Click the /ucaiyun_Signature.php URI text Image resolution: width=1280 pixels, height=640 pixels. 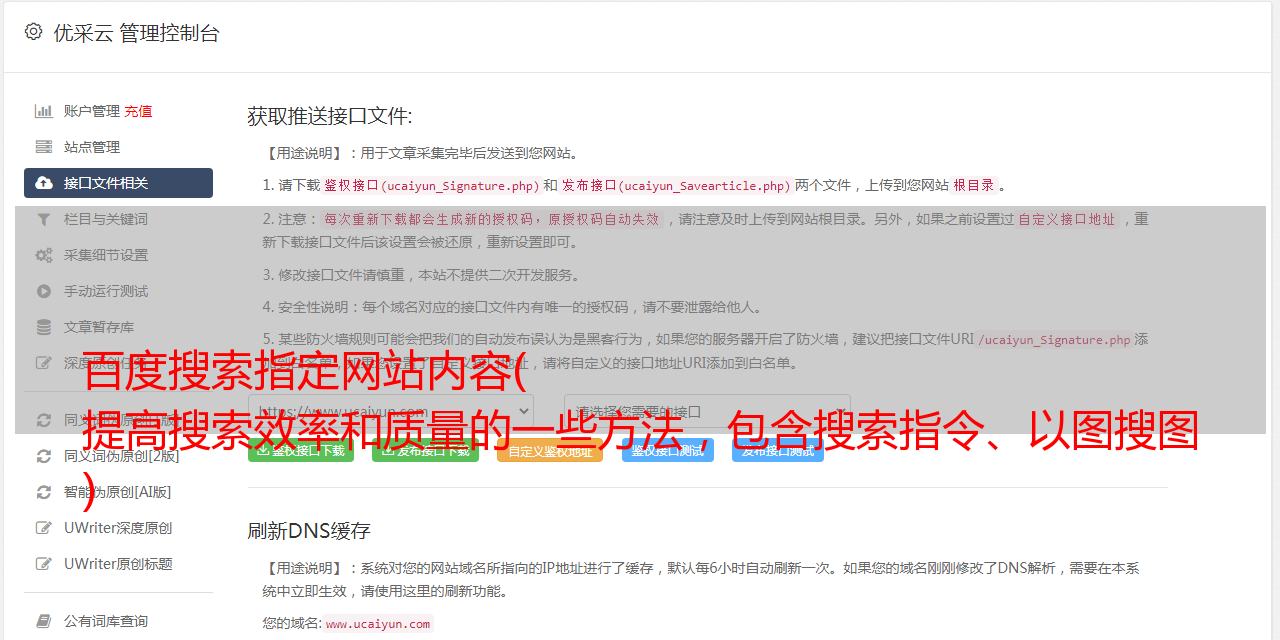pos(1055,340)
